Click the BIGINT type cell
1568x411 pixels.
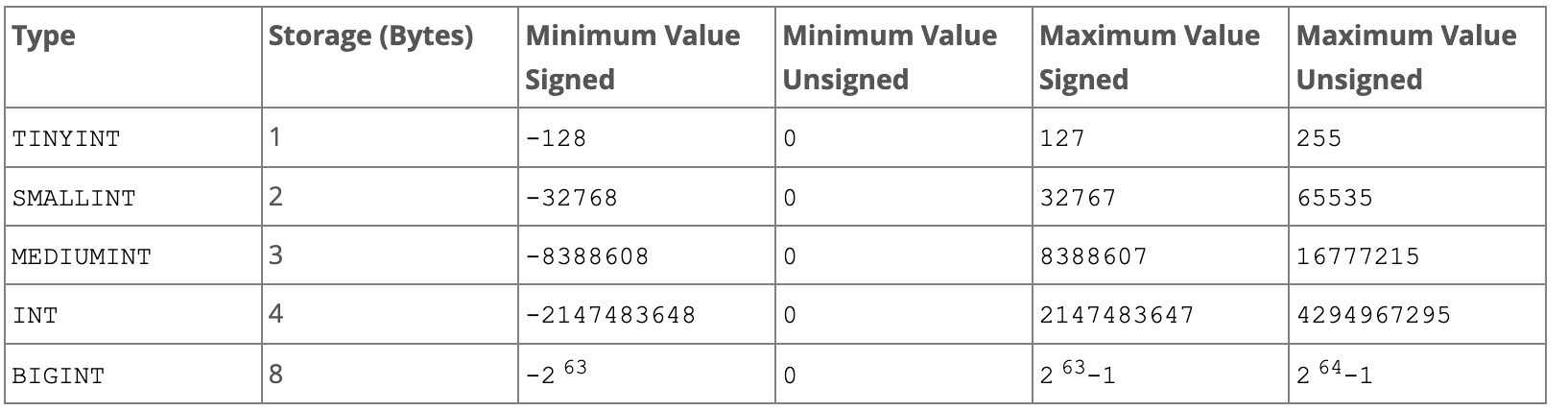coord(133,374)
